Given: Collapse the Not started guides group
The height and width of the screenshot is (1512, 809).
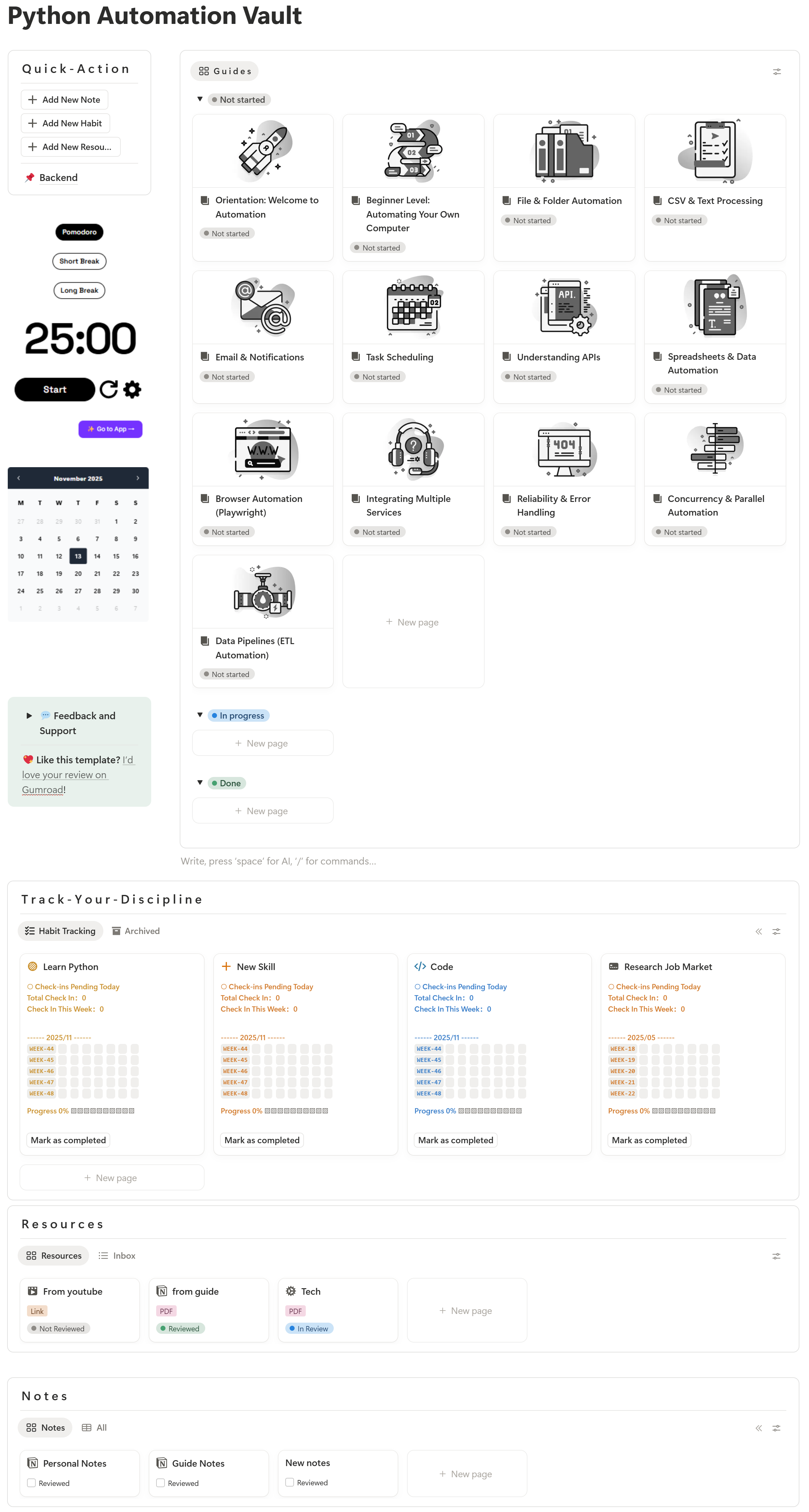Looking at the screenshot, I should click(x=200, y=99).
